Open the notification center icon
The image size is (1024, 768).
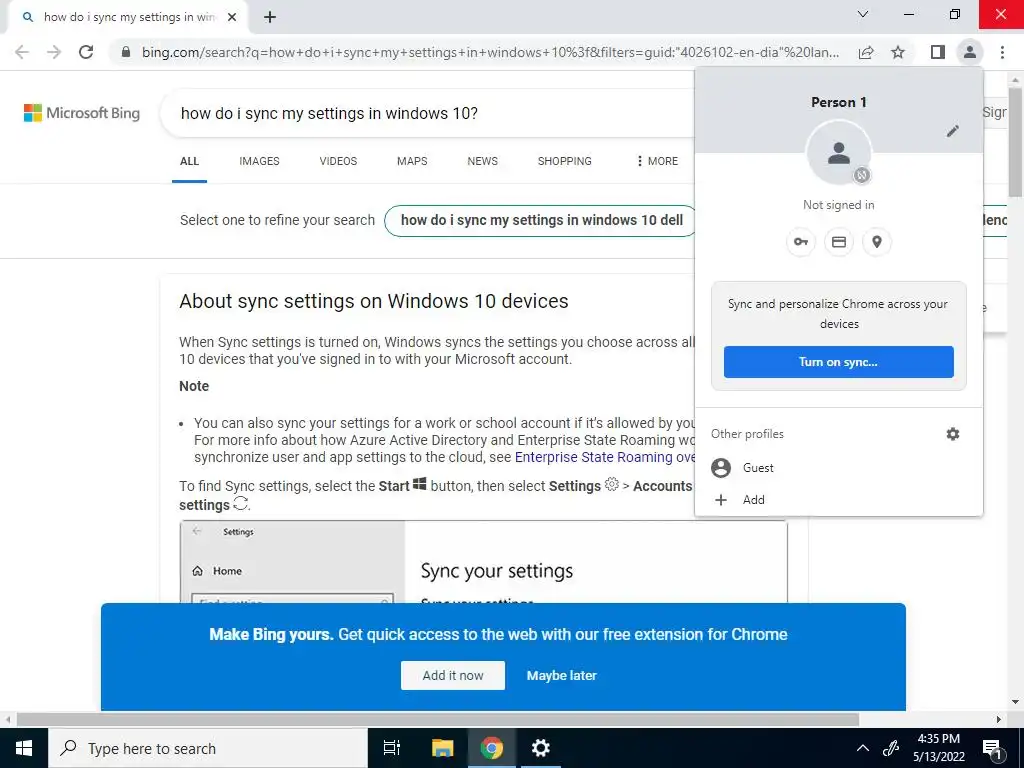point(992,748)
